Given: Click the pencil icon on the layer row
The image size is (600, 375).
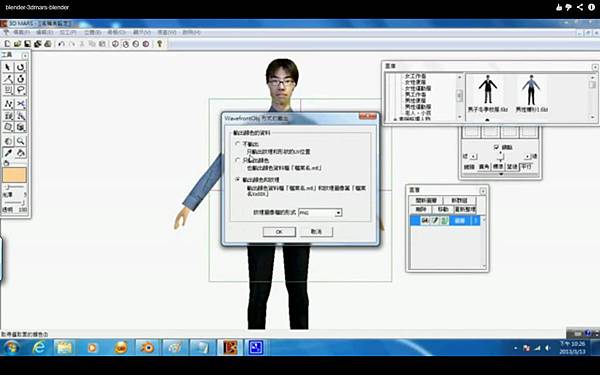Looking at the screenshot, I should pos(435,220).
